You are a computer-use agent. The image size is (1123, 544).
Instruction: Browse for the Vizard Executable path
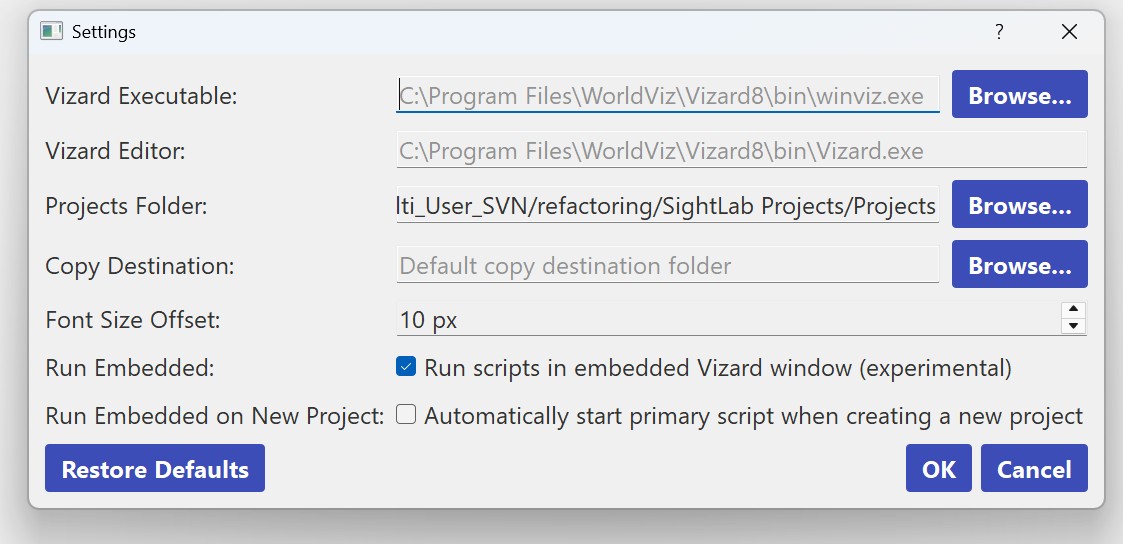[x=1019, y=96]
